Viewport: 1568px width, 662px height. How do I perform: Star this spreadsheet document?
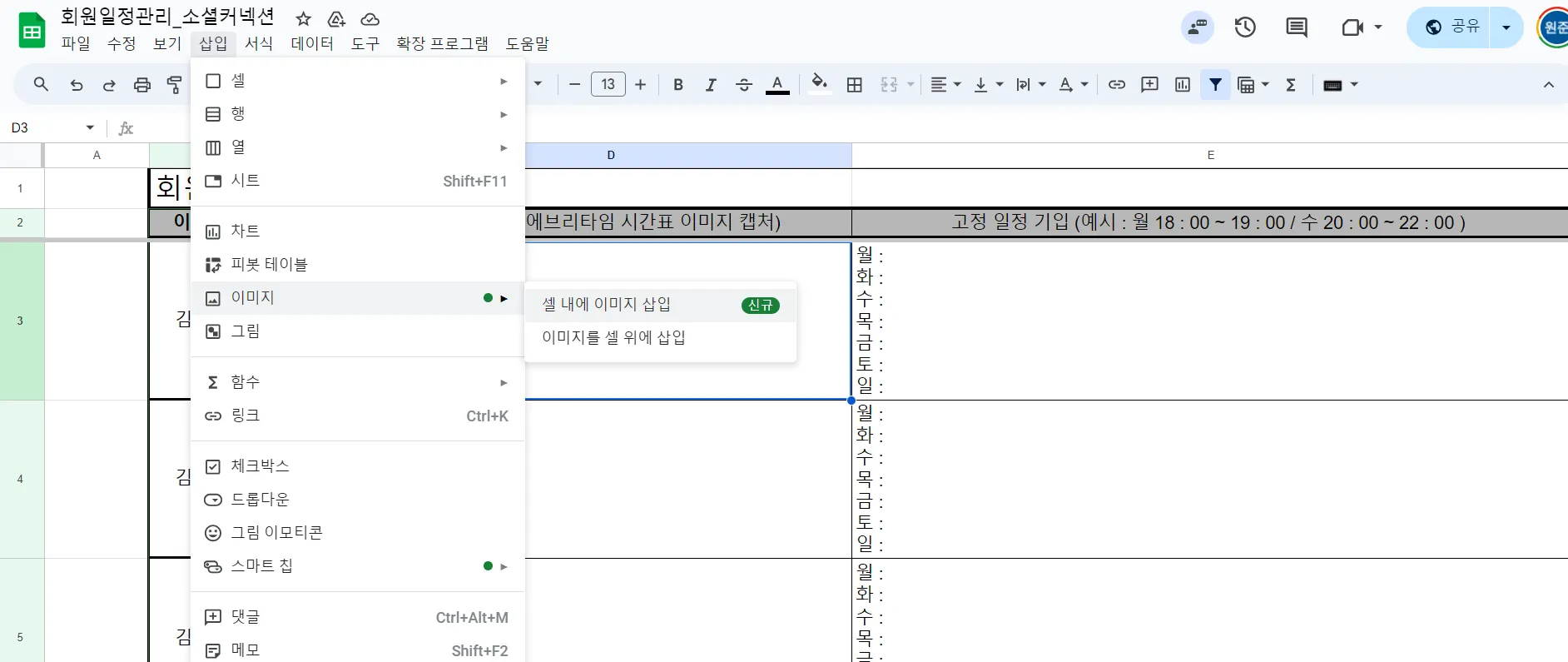[x=304, y=18]
